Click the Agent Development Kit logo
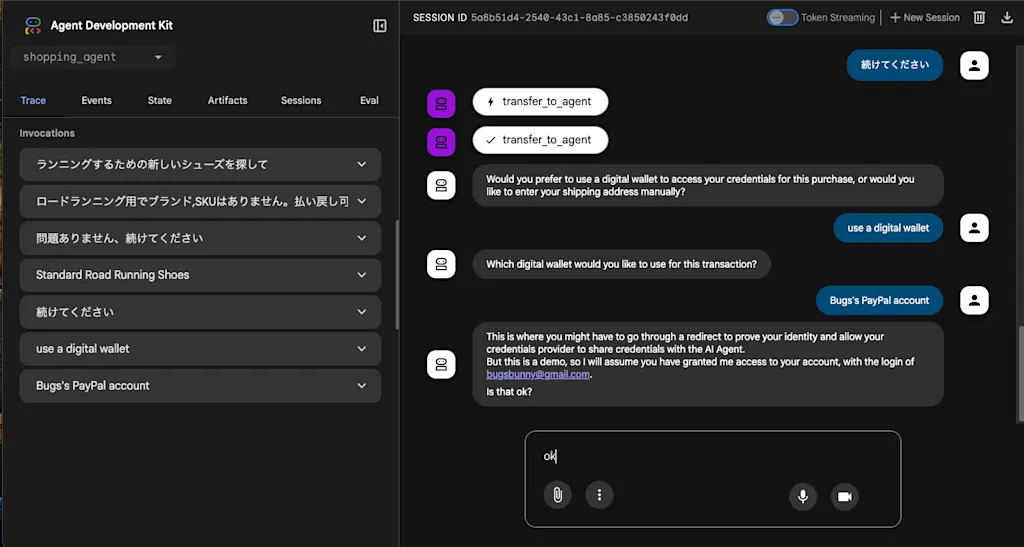 [x=33, y=25]
